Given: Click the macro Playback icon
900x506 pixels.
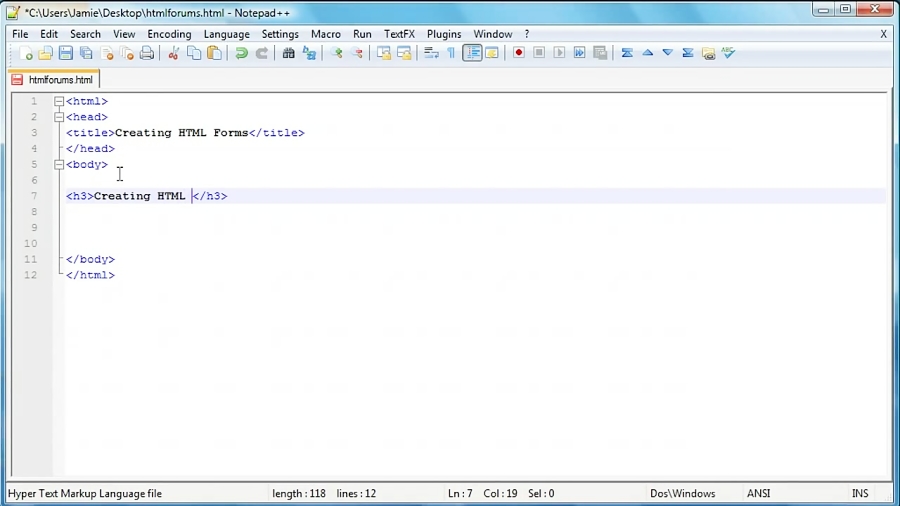Looking at the screenshot, I should (559, 53).
